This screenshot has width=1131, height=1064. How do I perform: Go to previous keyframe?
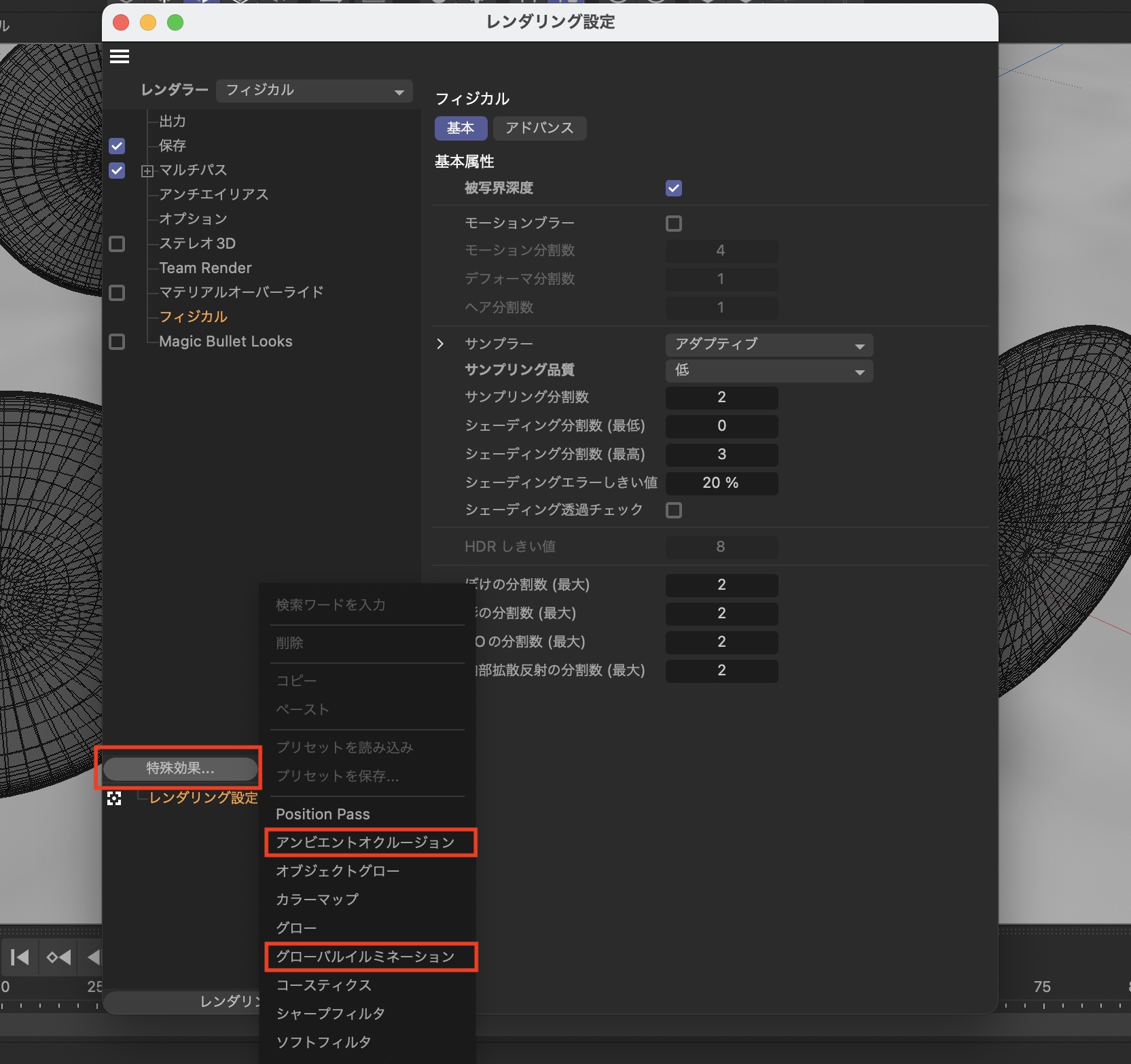click(58, 957)
